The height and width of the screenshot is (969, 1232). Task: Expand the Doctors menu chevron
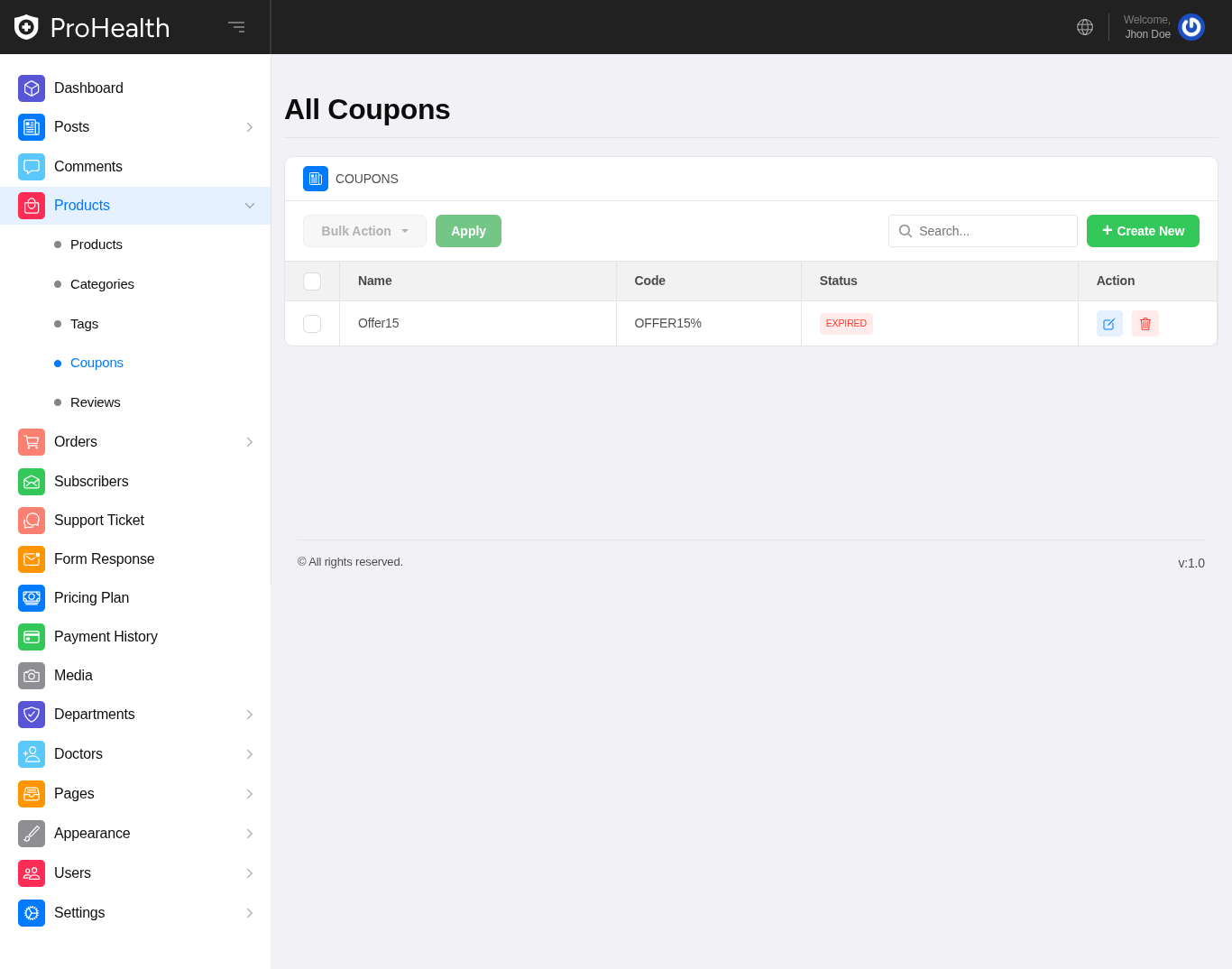tap(250, 754)
